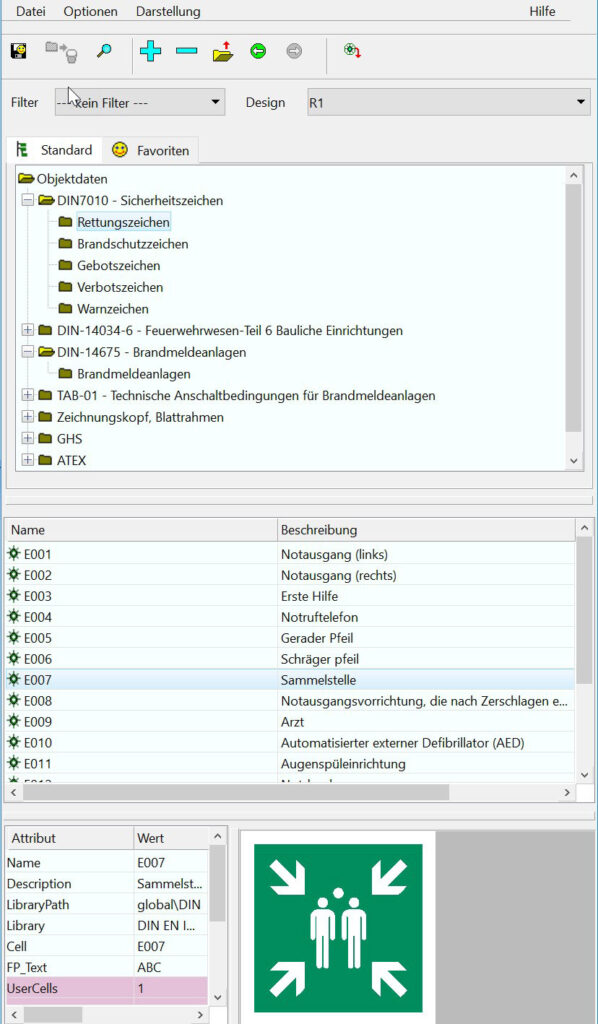The height and width of the screenshot is (1024, 598).
Task: Click the FP_Text value ABC
Action: point(171,967)
